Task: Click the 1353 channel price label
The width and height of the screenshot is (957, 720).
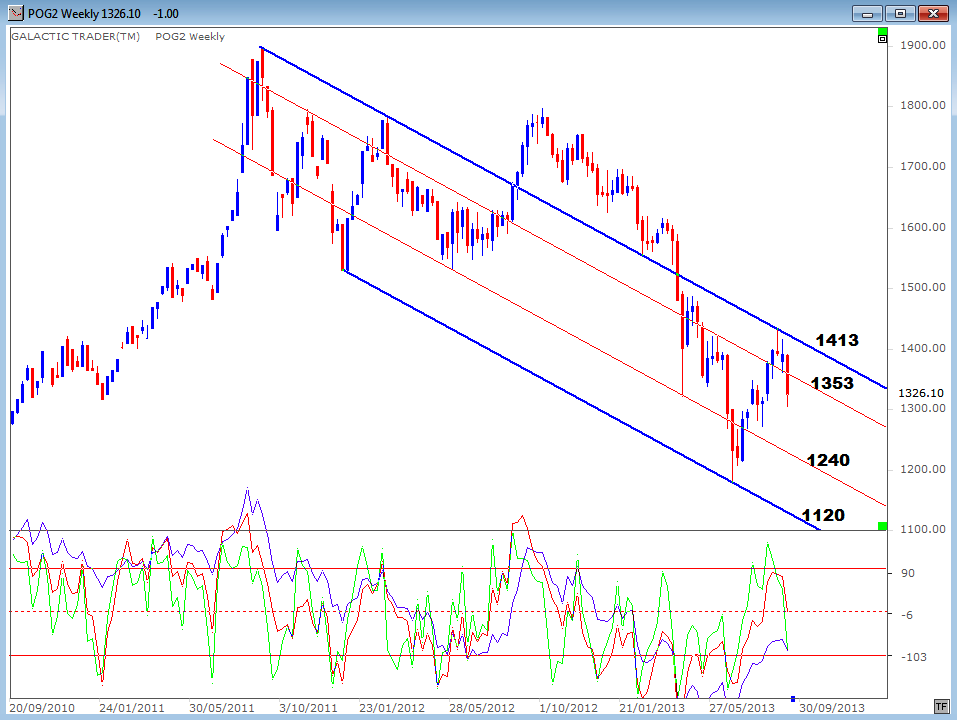Action: 832,383
